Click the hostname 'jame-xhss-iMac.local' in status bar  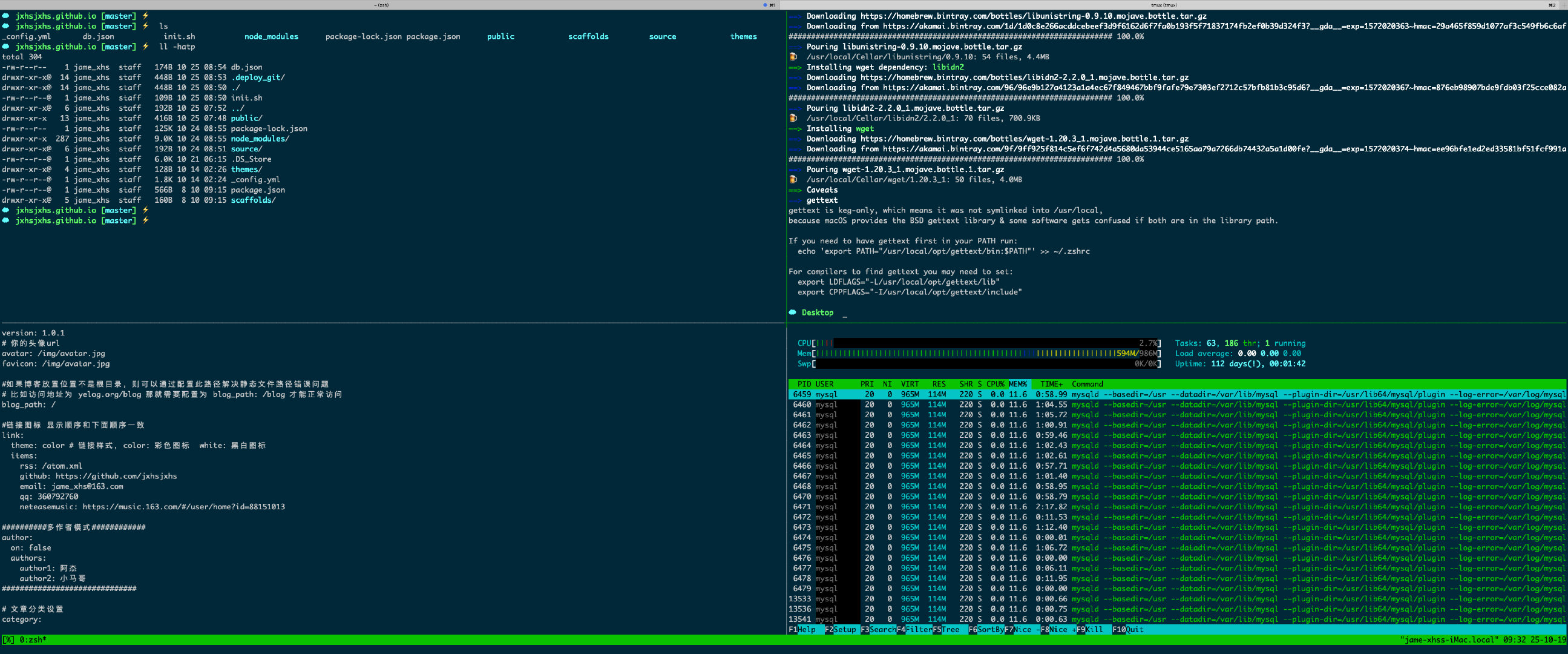click(x=1451, y=639)
